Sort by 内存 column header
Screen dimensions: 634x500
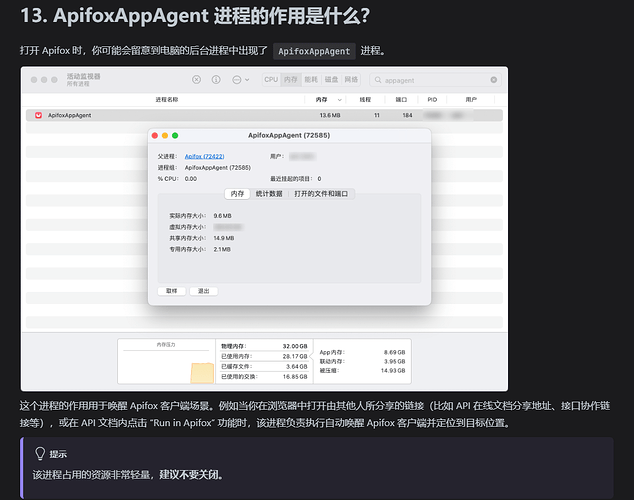[321, 99]
